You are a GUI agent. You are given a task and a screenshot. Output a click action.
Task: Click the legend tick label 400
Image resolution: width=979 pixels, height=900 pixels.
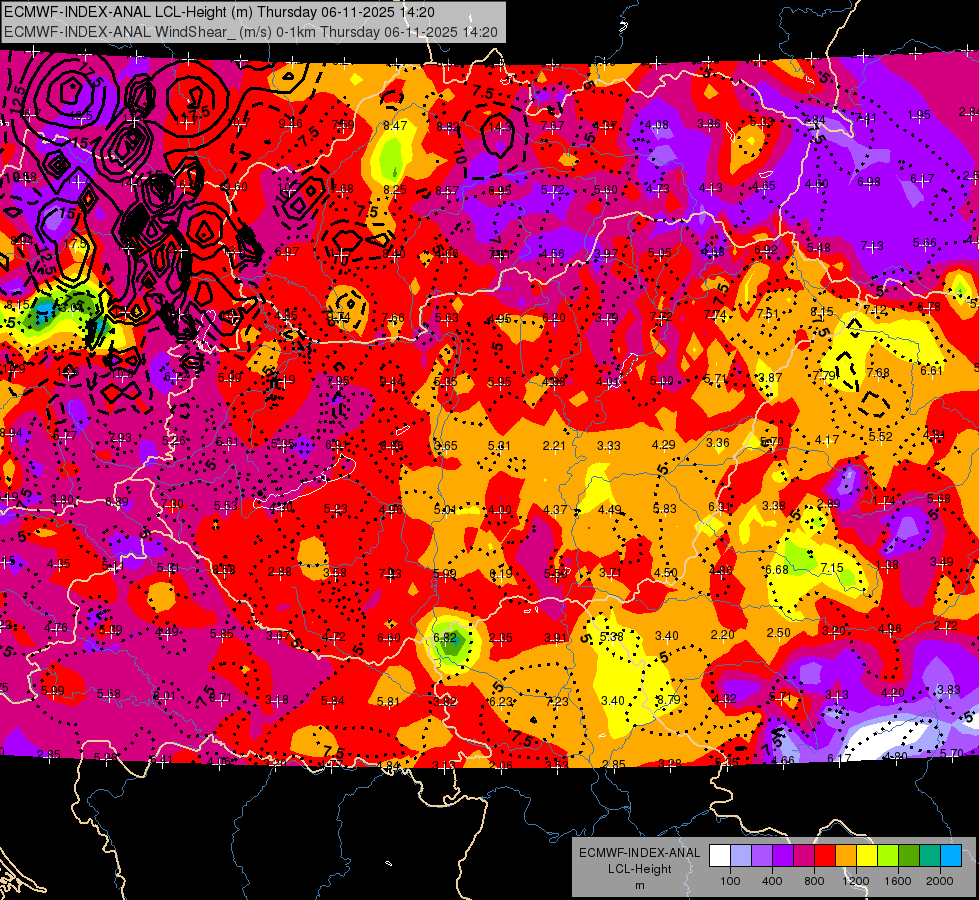coord(772,881)
